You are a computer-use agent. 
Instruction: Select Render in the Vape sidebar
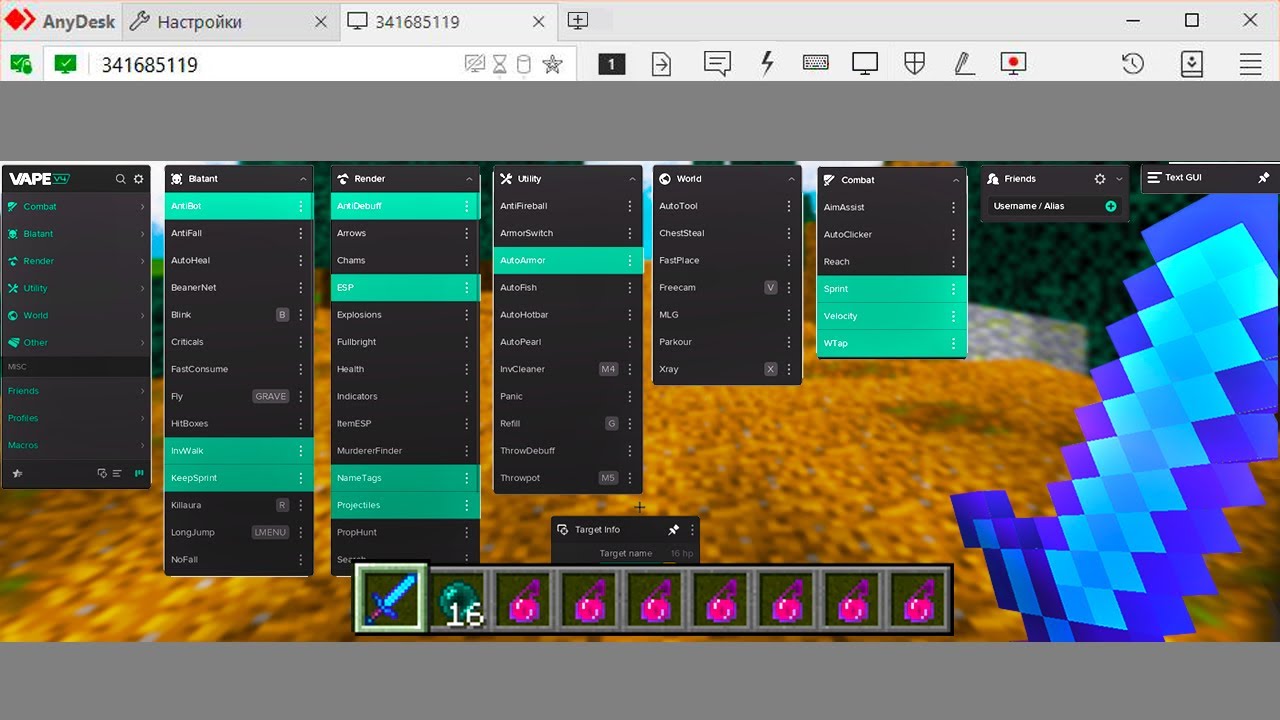pos(75,261)
